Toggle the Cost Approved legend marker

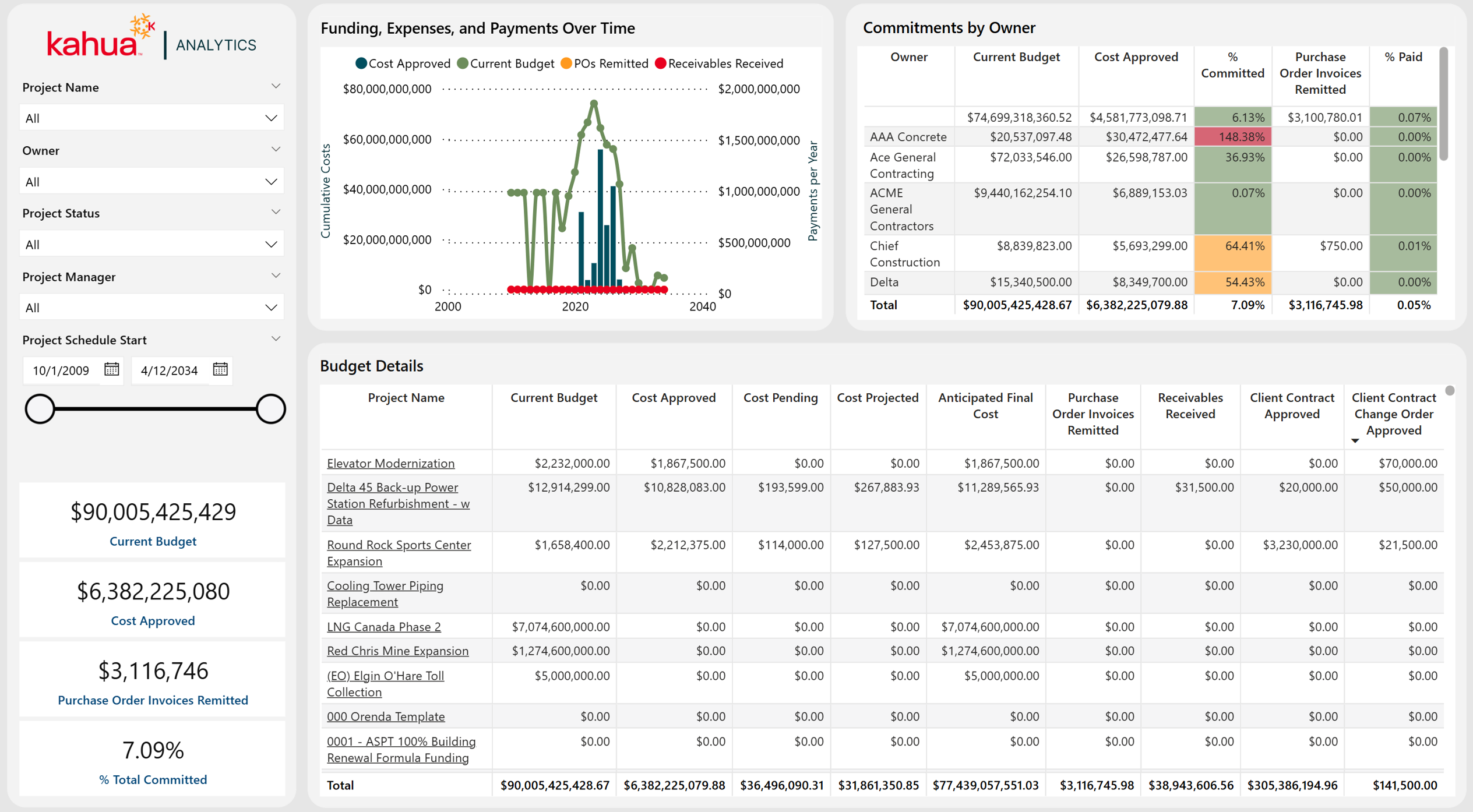361,63
